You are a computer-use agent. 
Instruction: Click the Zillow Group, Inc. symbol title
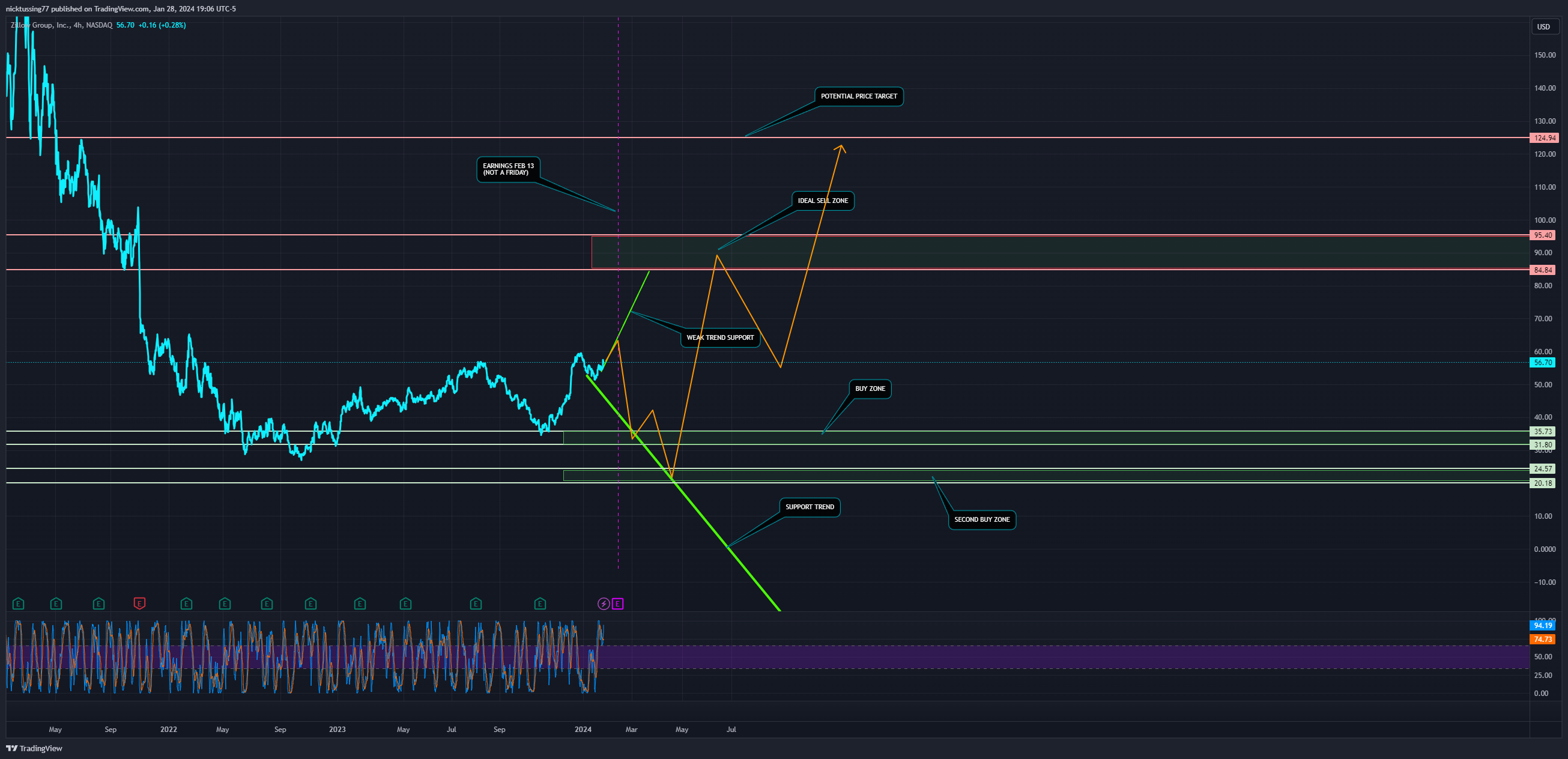pos(40,25)
